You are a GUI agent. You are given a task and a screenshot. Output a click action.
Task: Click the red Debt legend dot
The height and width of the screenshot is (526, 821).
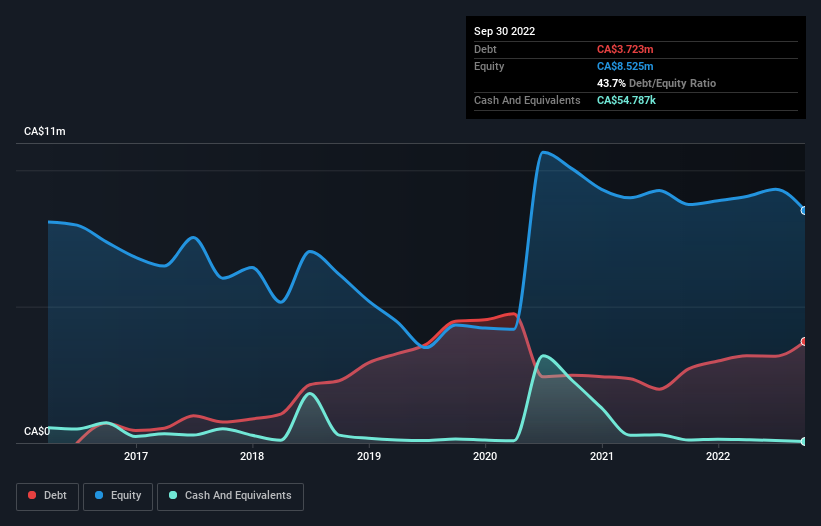(x=32, y=495)
